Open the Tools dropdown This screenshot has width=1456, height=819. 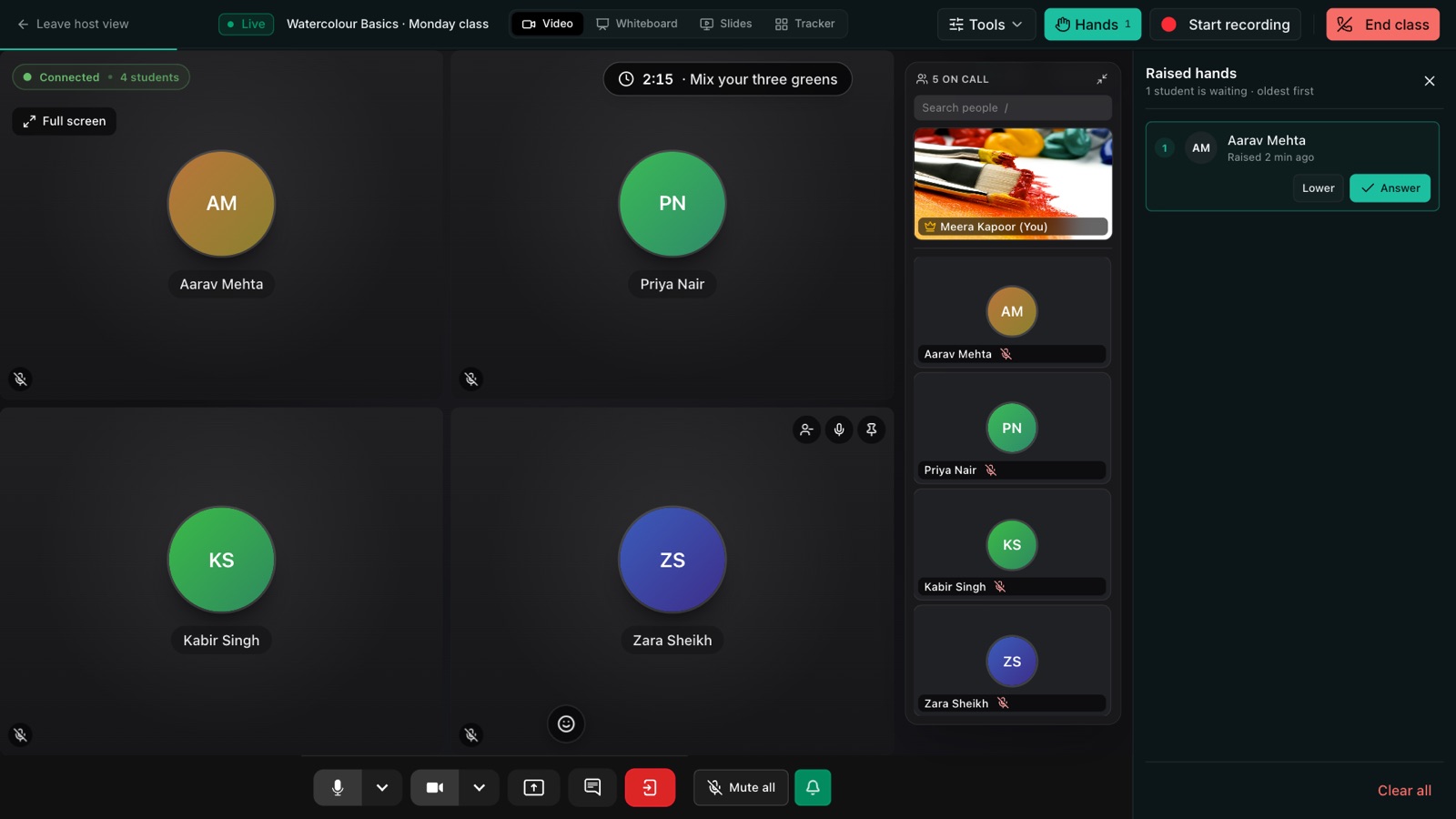(x=986, y=25)
